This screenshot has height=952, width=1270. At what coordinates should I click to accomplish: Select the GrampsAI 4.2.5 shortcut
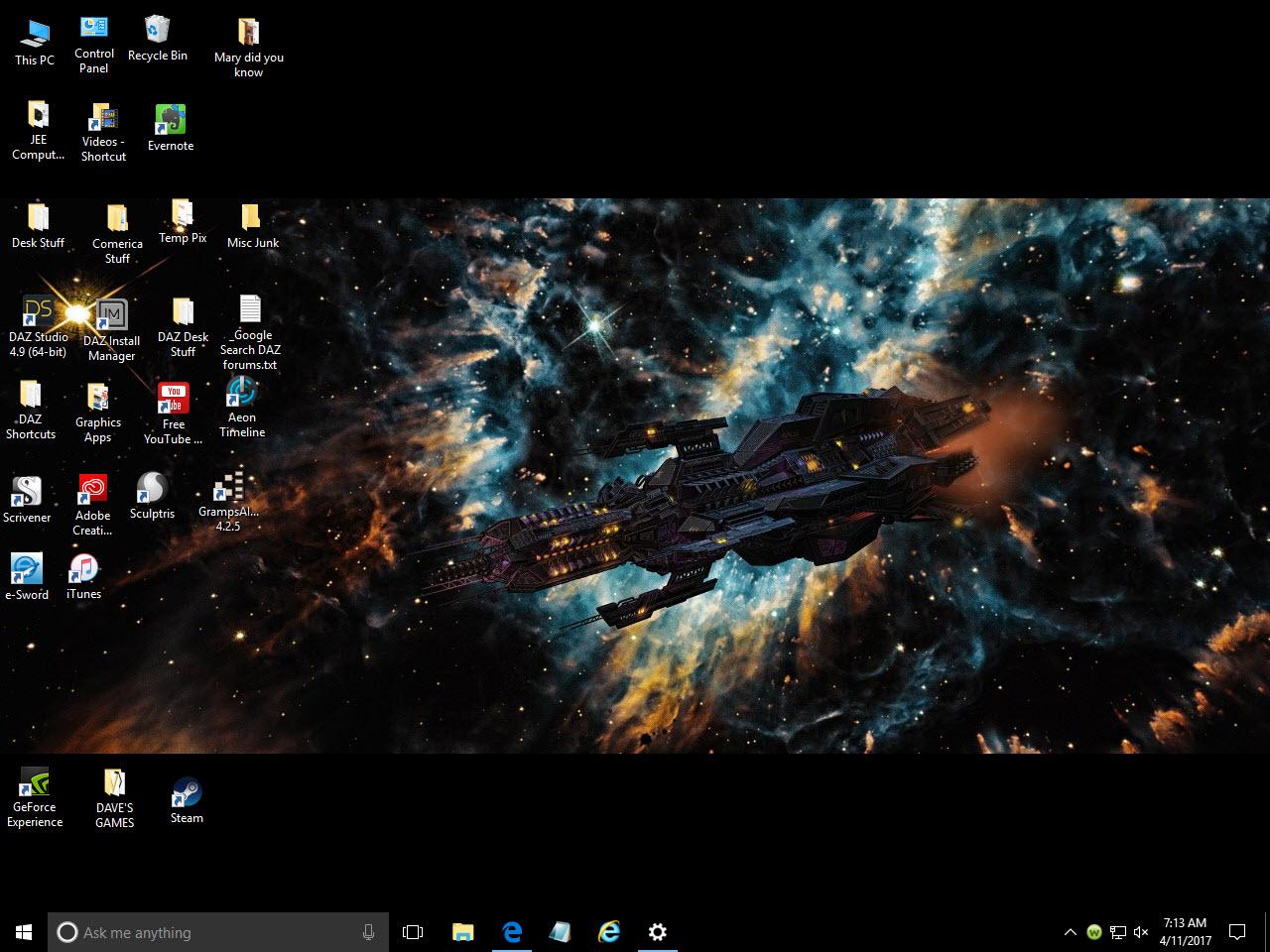[x=228, y=502]
